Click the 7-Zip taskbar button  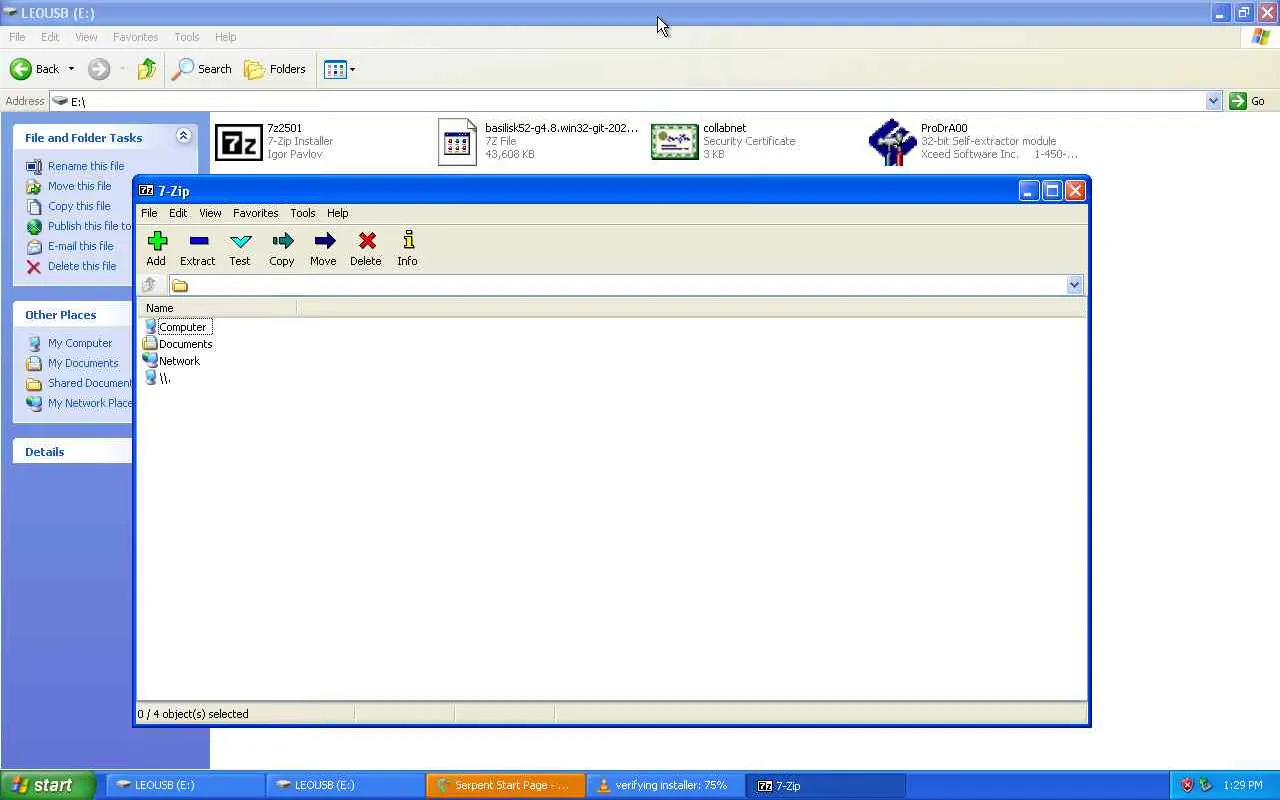pos(825,785)
